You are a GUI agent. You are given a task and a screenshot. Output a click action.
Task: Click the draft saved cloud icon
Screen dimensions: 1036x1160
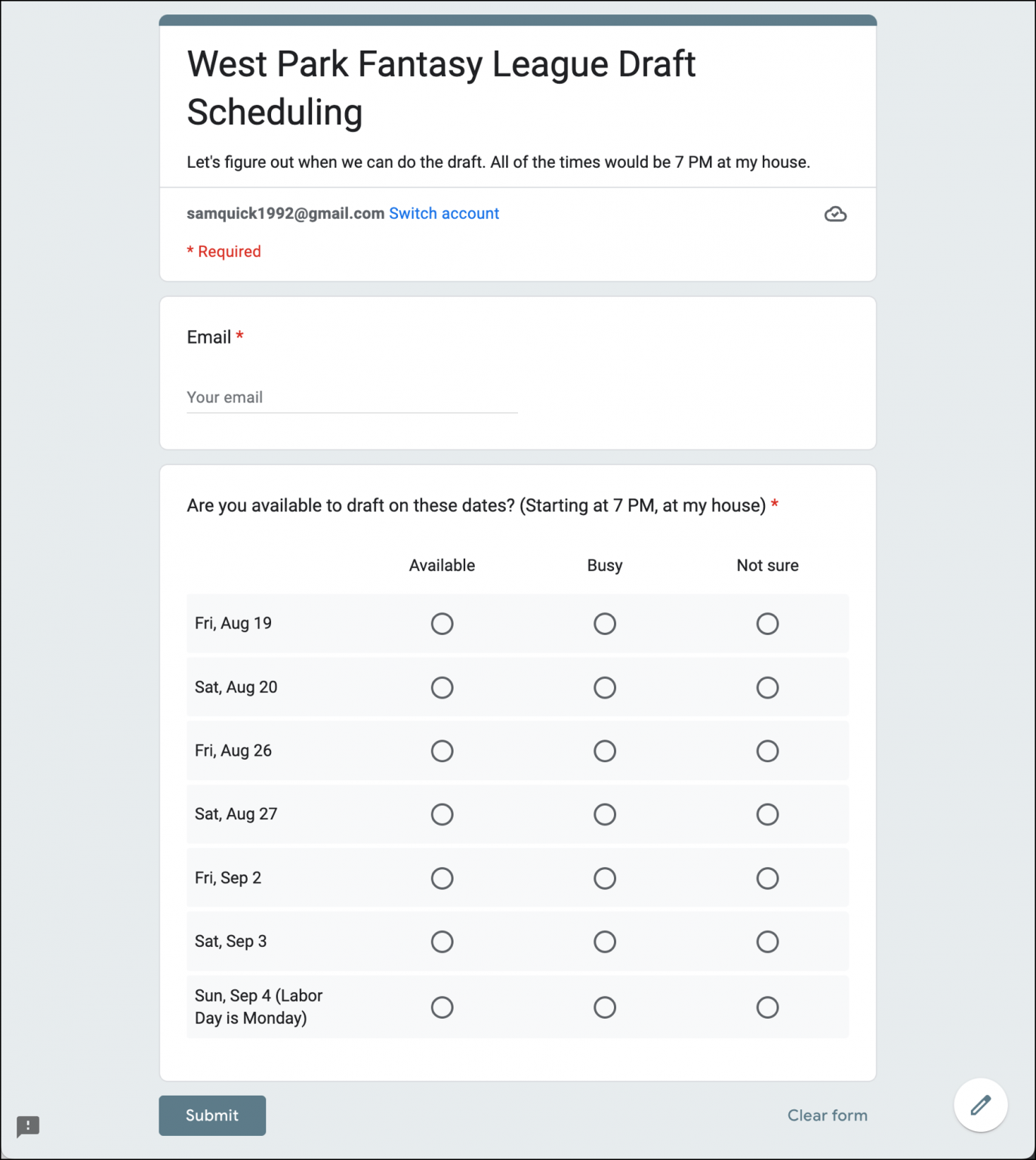pos(835,214)
